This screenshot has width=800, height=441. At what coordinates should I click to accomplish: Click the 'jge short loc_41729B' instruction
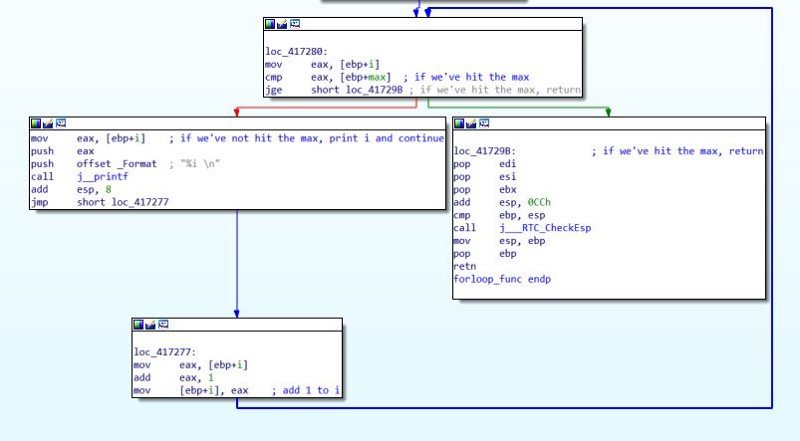coord(334,90)
